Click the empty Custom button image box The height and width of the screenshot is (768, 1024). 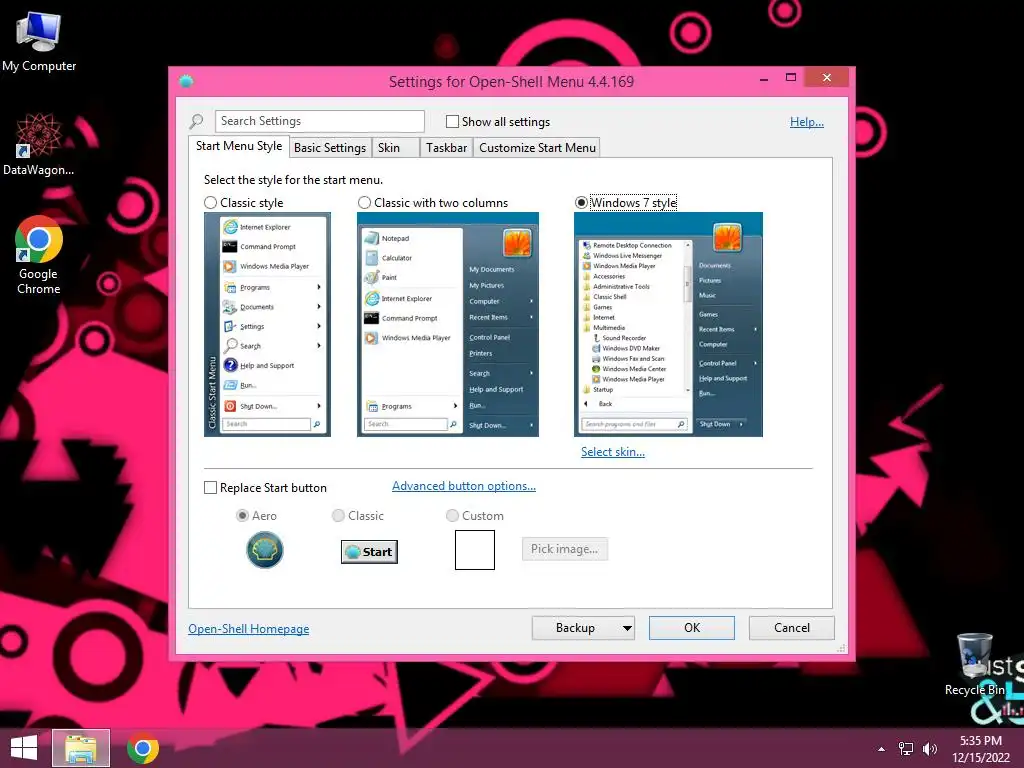tap(475, 550)
